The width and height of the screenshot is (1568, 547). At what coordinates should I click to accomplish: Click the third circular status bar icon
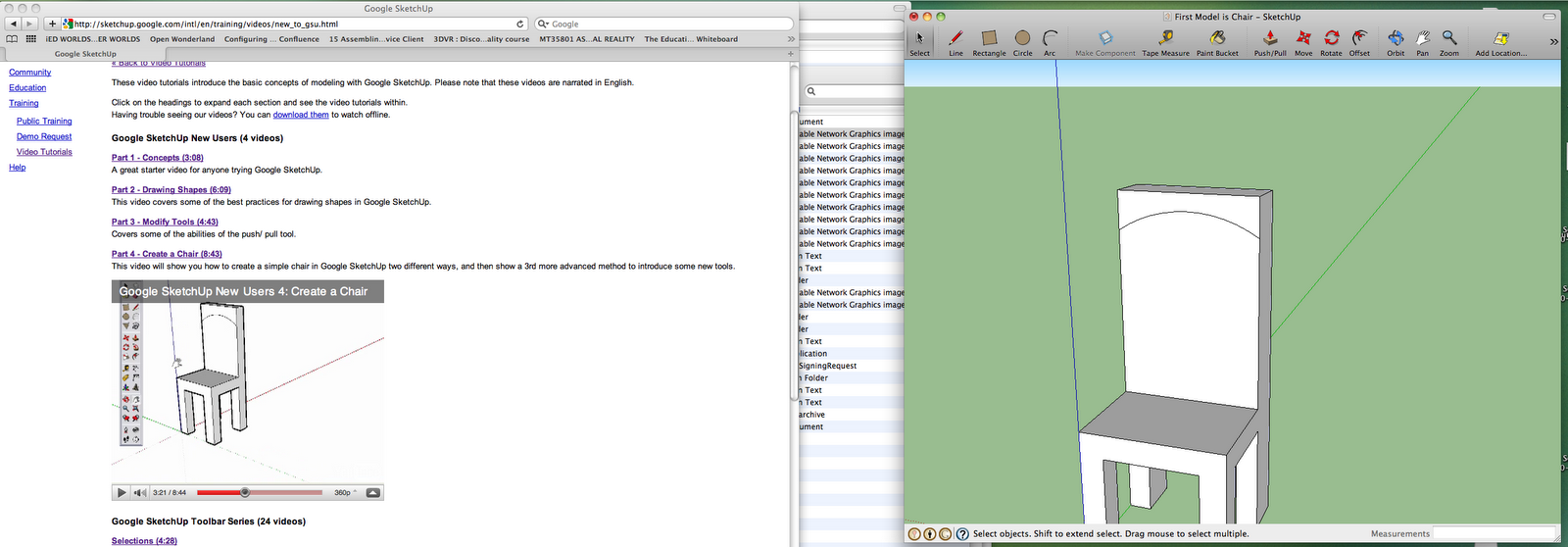tap(946, 534)
